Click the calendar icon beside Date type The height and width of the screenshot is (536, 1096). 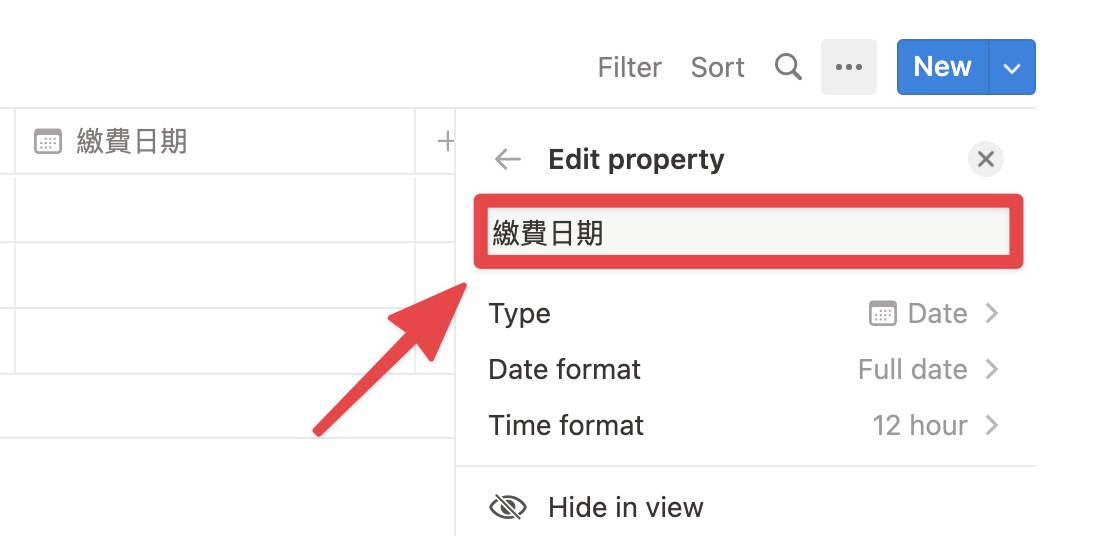click(x=882, y=314)
